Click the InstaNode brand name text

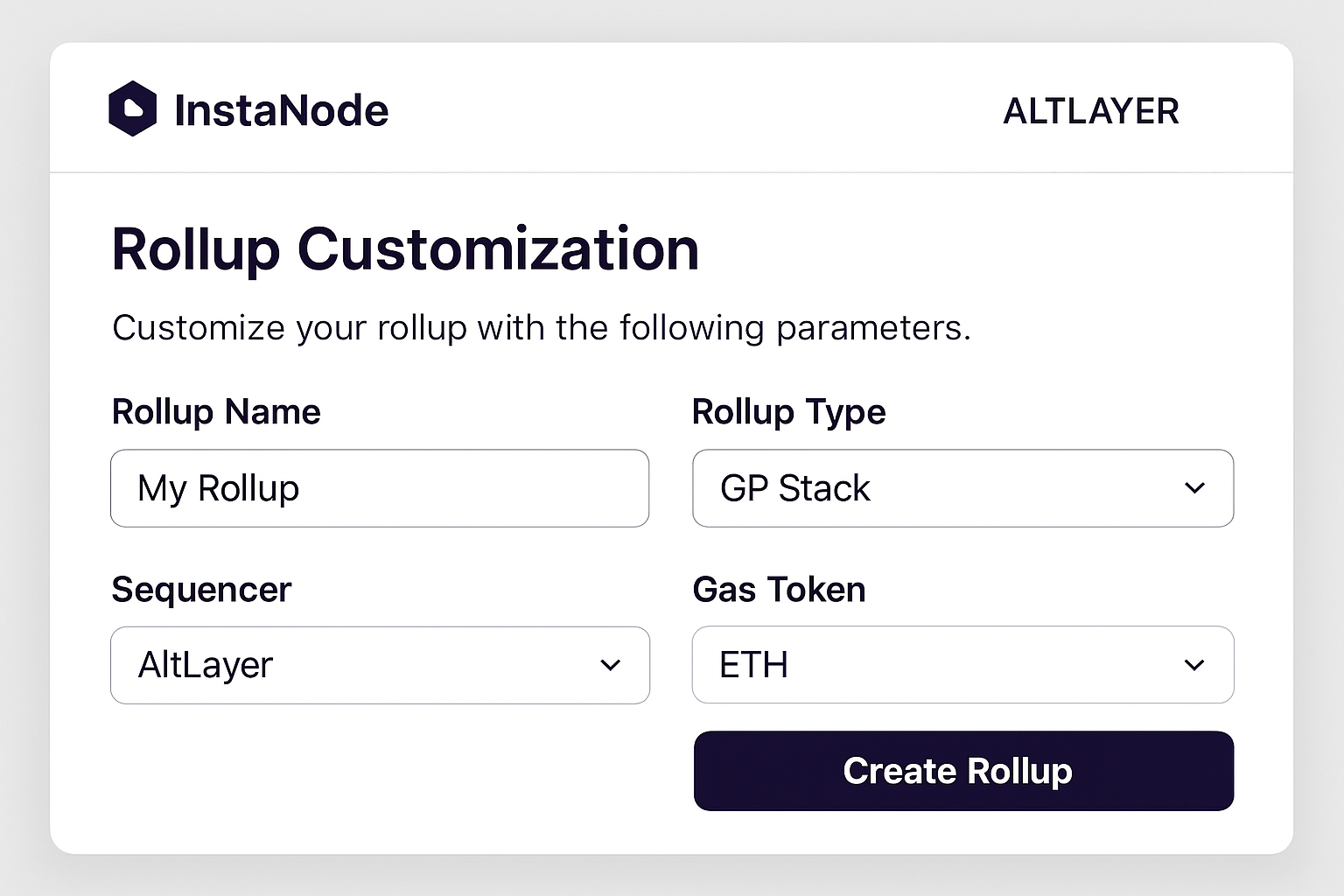pos(282,109)
